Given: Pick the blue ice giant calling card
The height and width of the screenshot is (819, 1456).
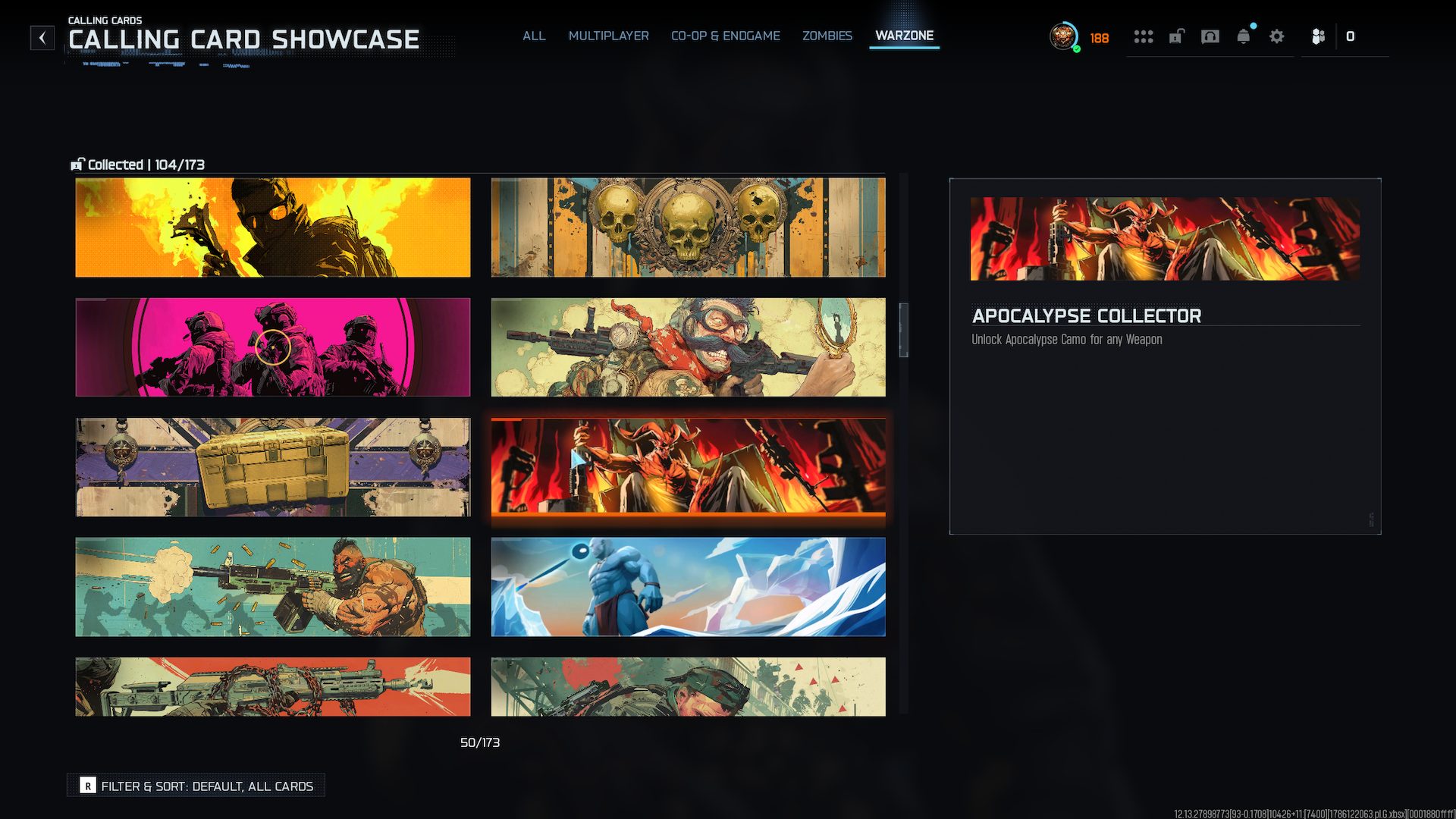Looking at the screenshot, I should pos(689,587).
